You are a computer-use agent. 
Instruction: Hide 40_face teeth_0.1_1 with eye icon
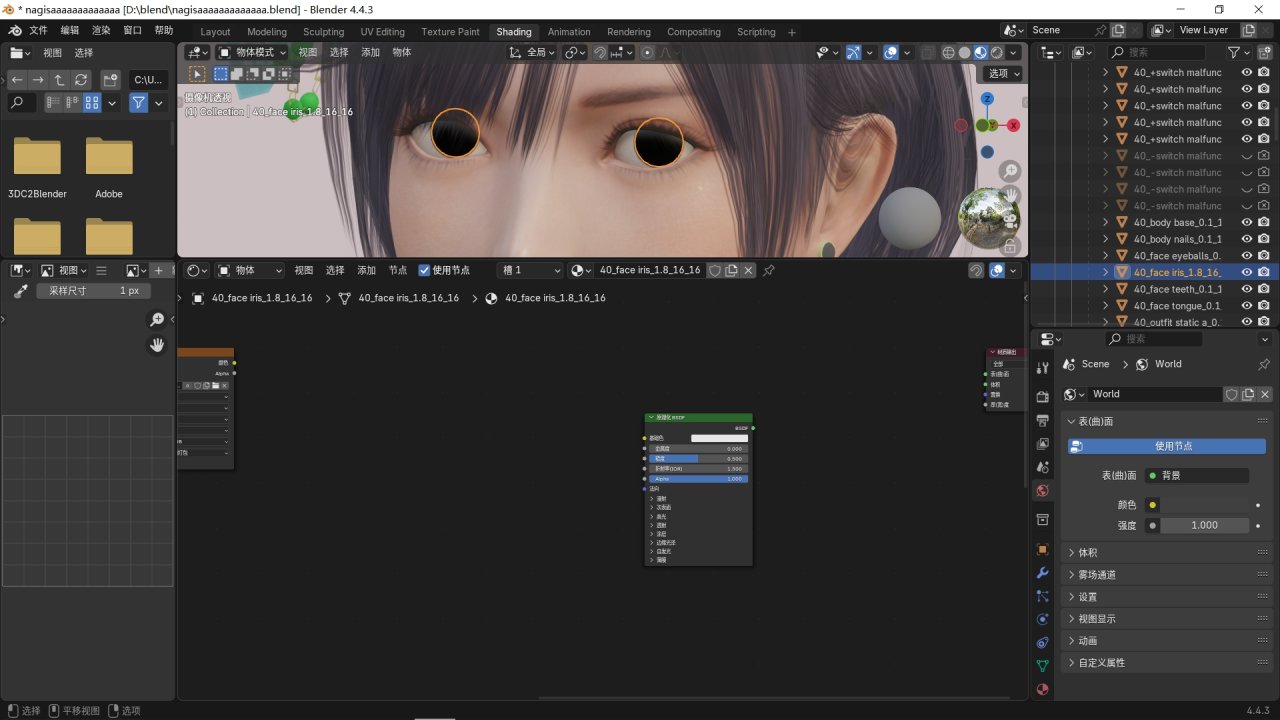1247,289
